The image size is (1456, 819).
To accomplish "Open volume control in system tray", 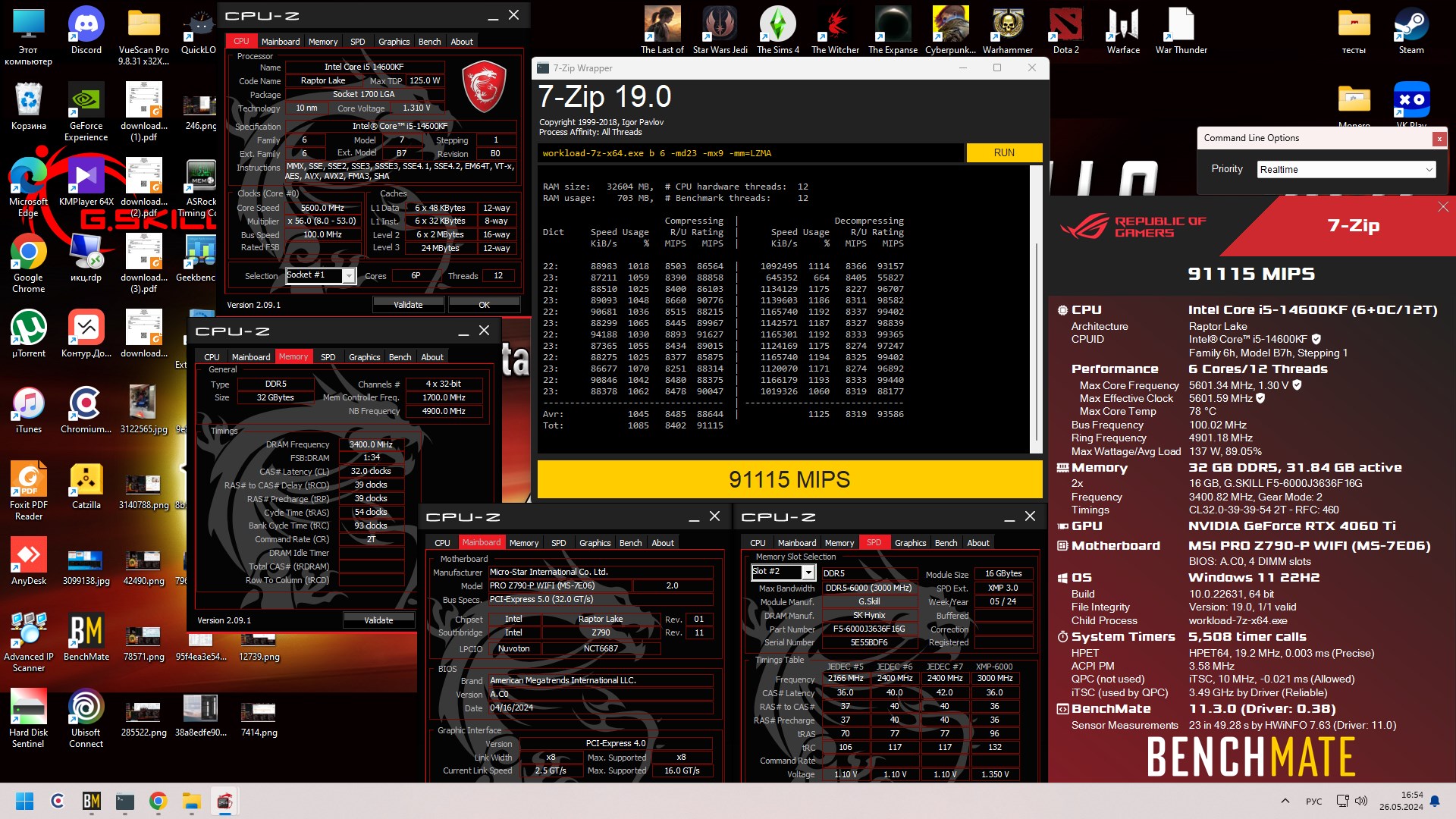I will [x=1361, y=801].
